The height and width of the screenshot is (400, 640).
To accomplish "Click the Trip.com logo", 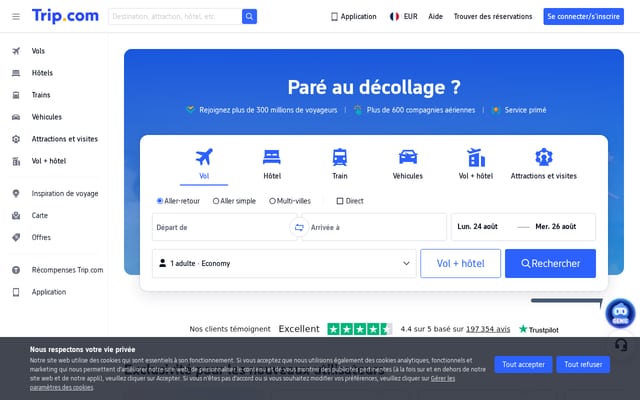I will (x=65, y=16).
